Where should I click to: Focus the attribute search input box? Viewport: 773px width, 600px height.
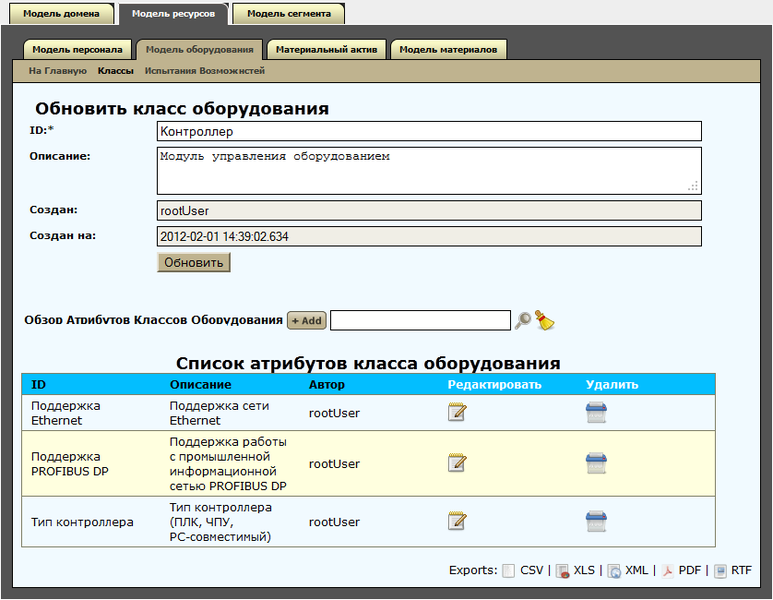421,320
